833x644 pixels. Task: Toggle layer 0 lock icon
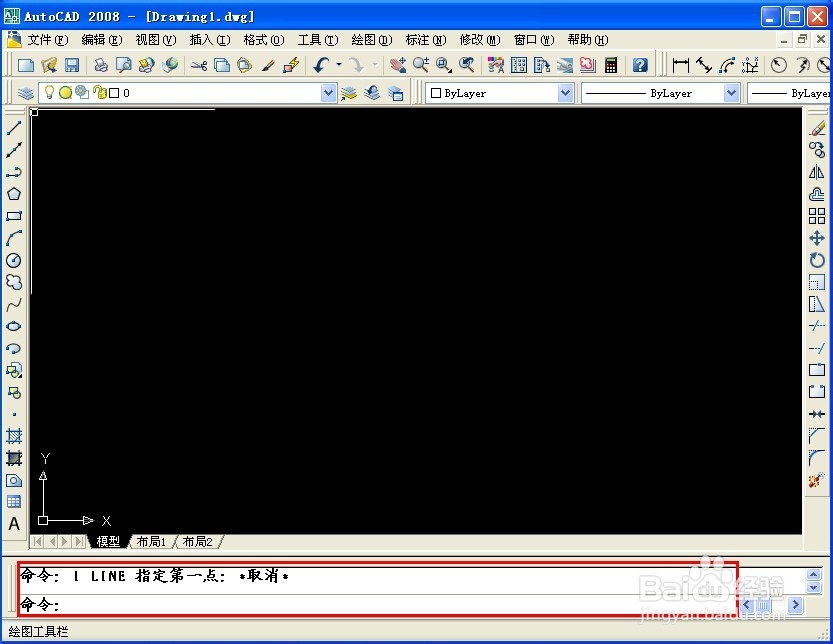click(99, 92)
